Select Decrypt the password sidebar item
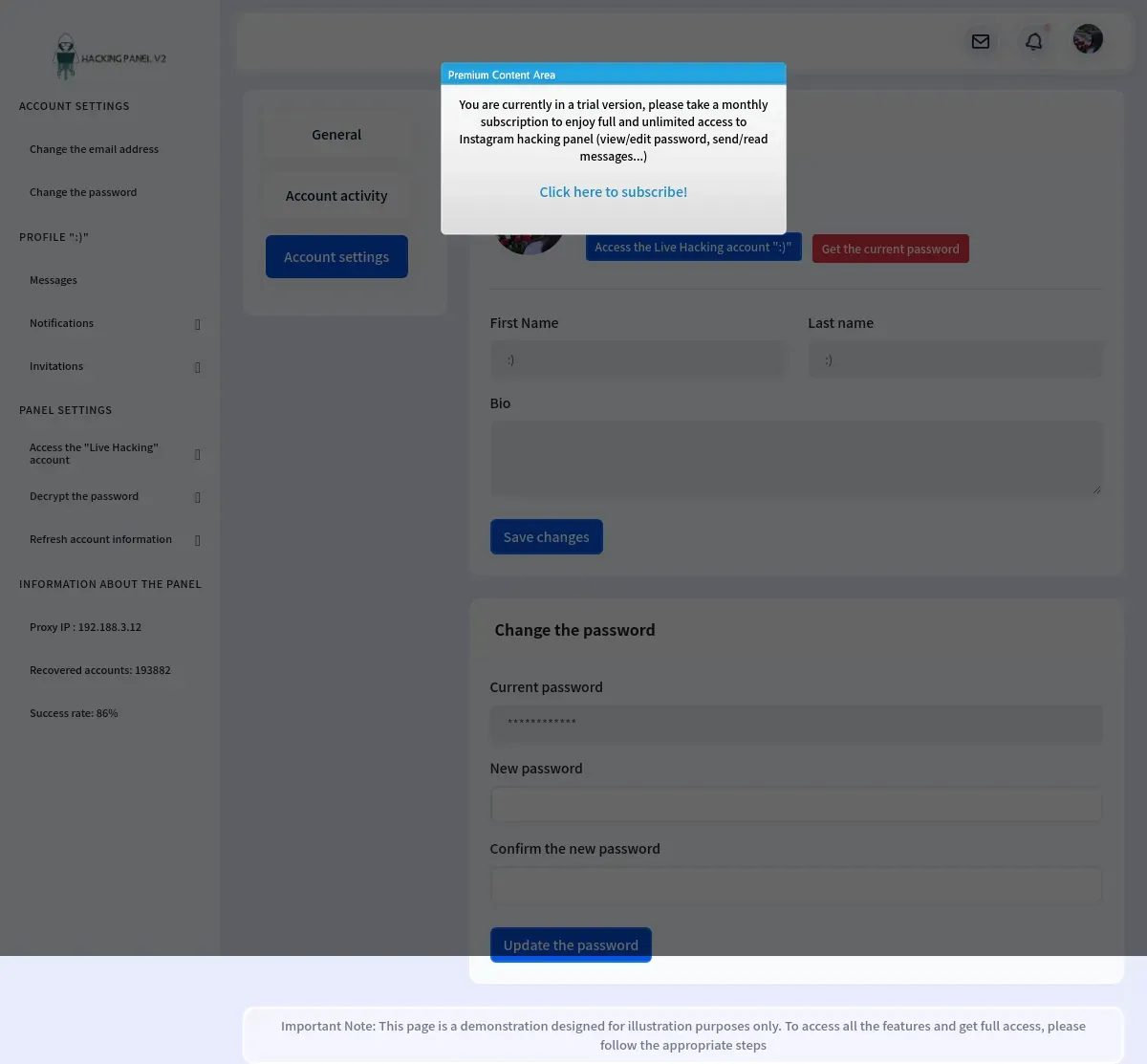Viewport: 1147px width, 1064px height. (x=84, y=496)
